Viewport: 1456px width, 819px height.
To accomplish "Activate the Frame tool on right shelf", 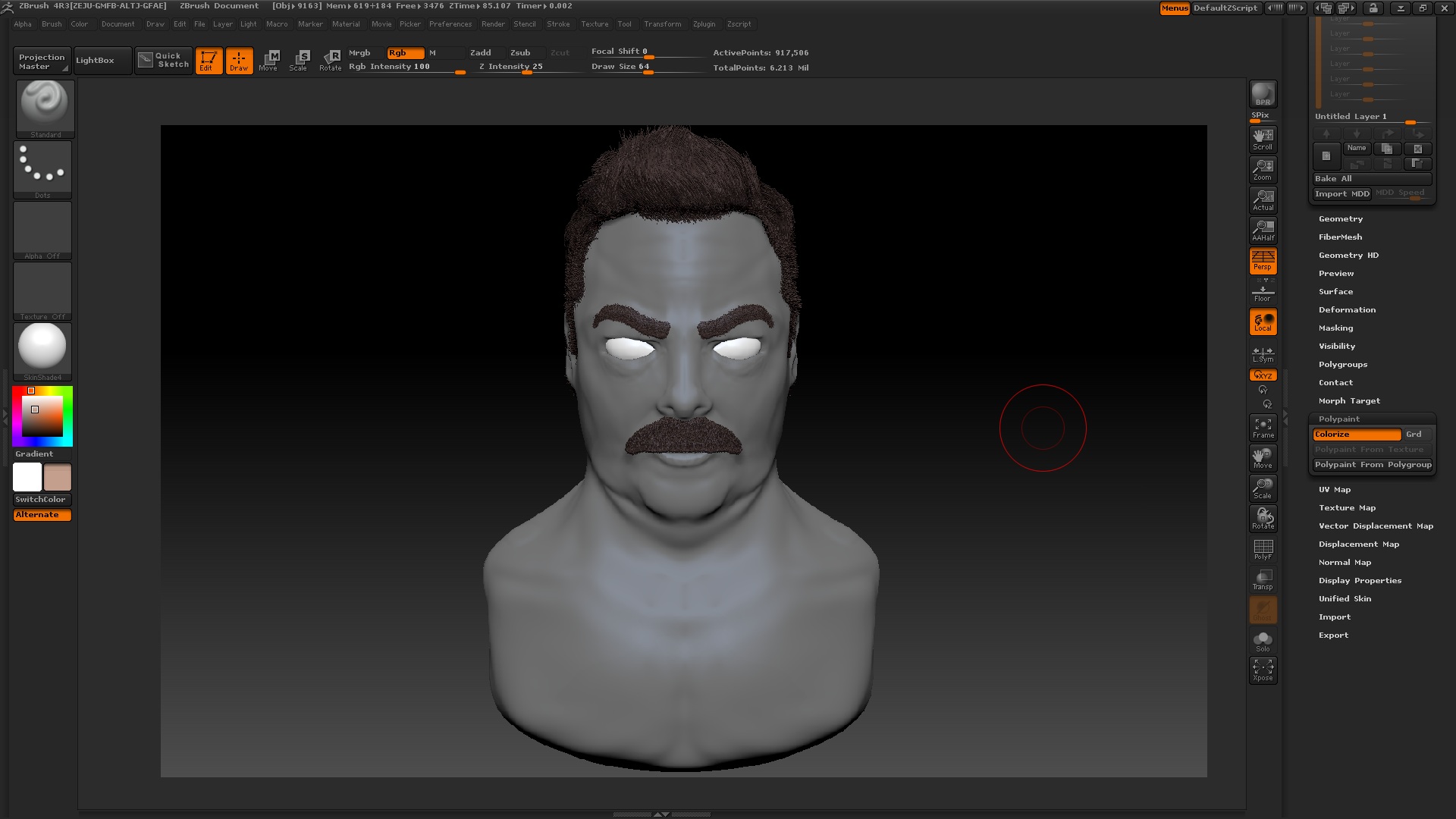I will pos(1262,427).
